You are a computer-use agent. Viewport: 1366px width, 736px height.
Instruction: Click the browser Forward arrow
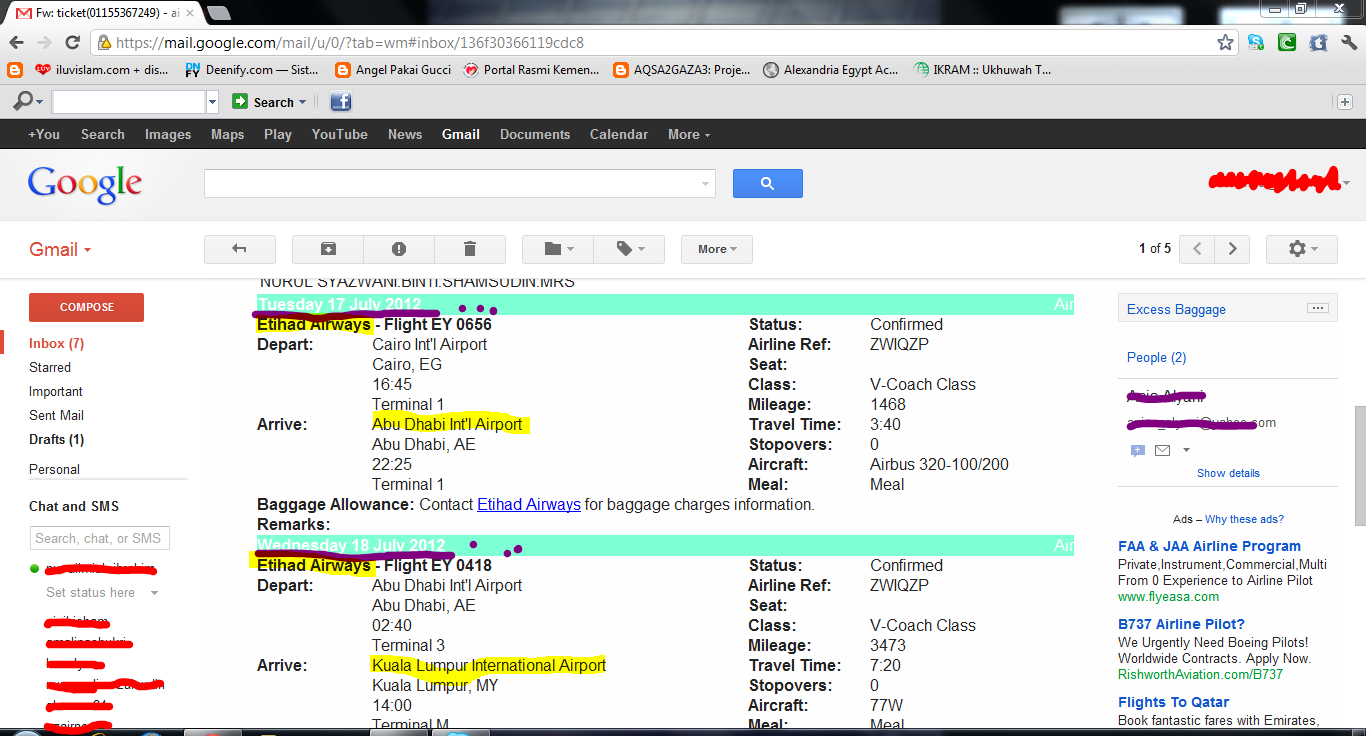[44, 43]
